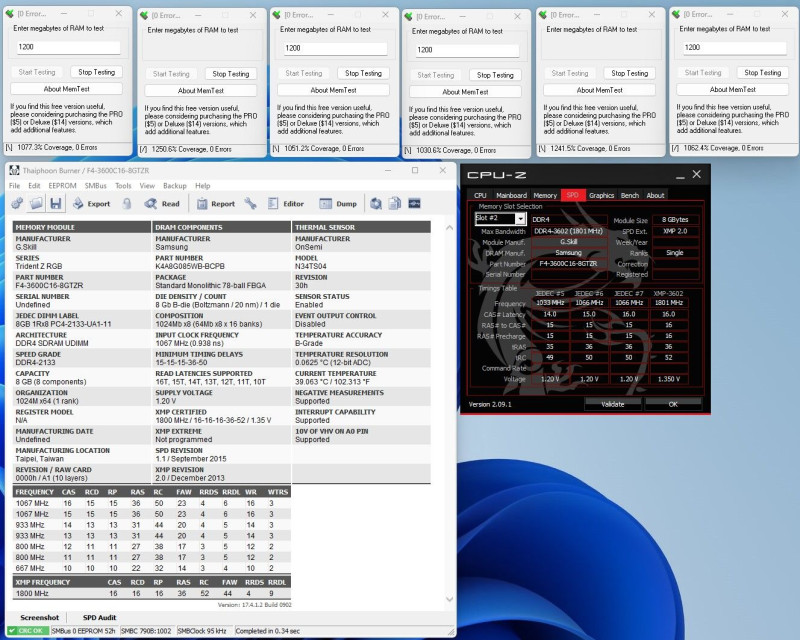Image resolution: width=800 pixels, height=640 pixels.
Task: Click the Validate button in CPU-Z
Action: click(613, 404)
